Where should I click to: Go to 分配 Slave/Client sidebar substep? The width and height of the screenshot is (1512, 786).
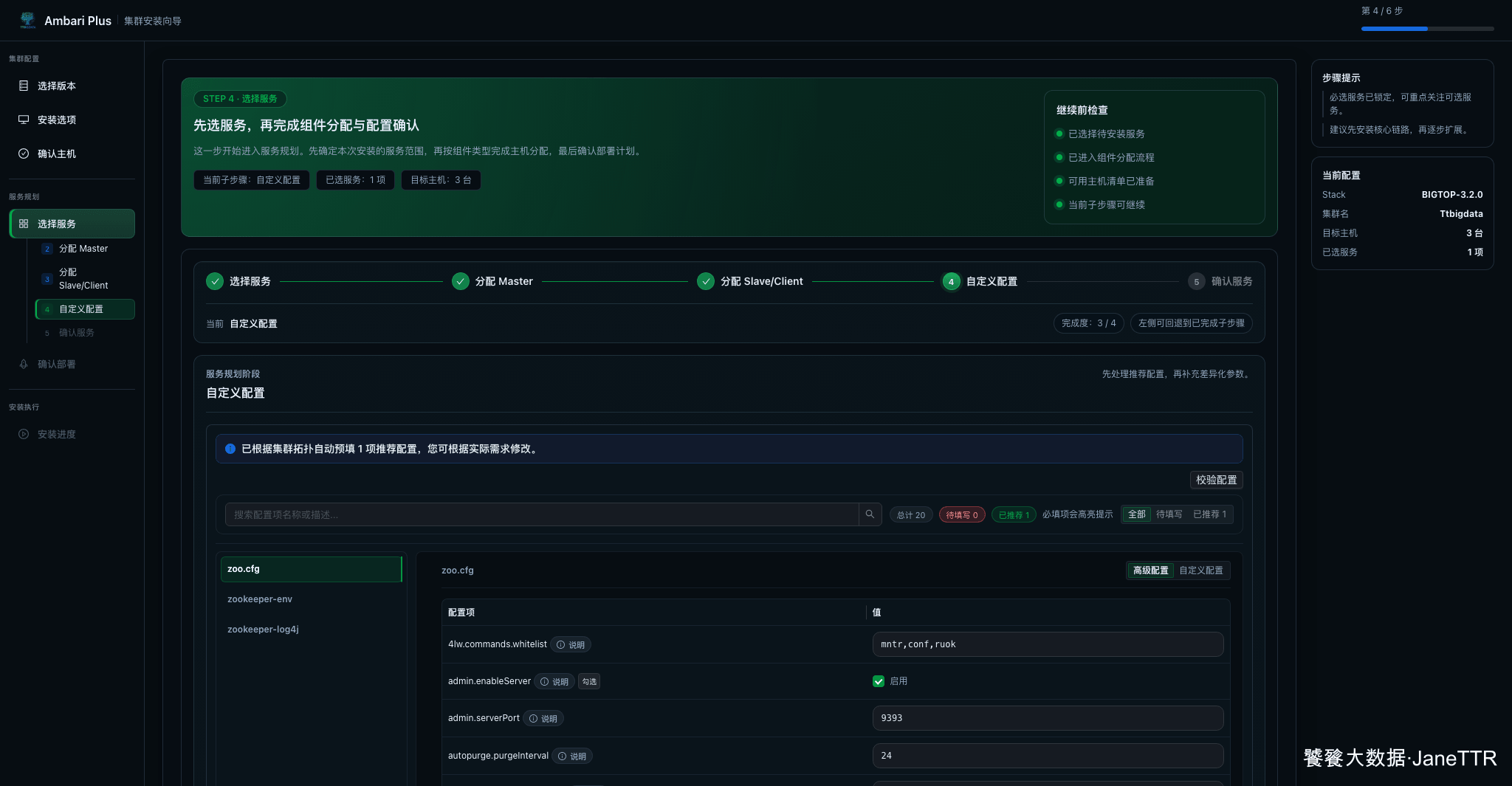85,278
